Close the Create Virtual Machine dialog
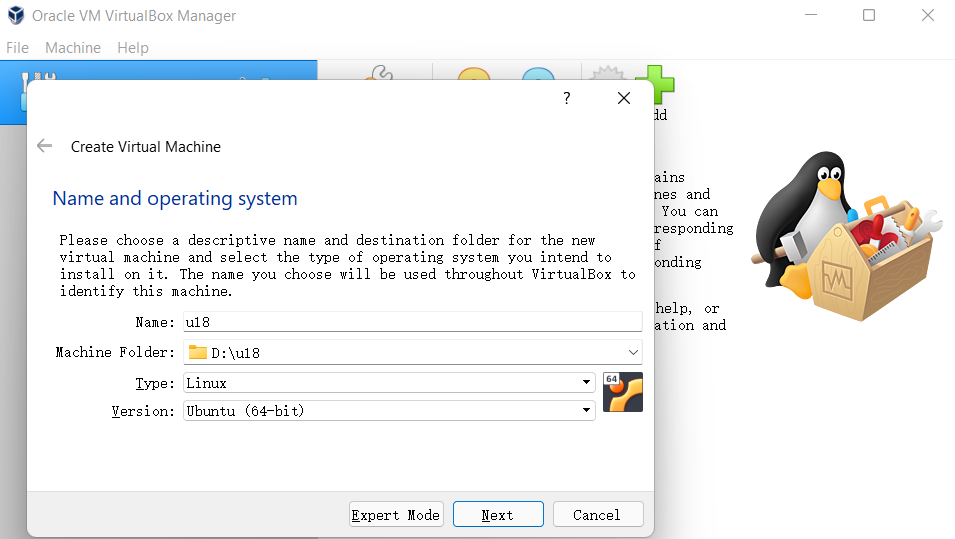955x539 pixels. pos(624,98)
